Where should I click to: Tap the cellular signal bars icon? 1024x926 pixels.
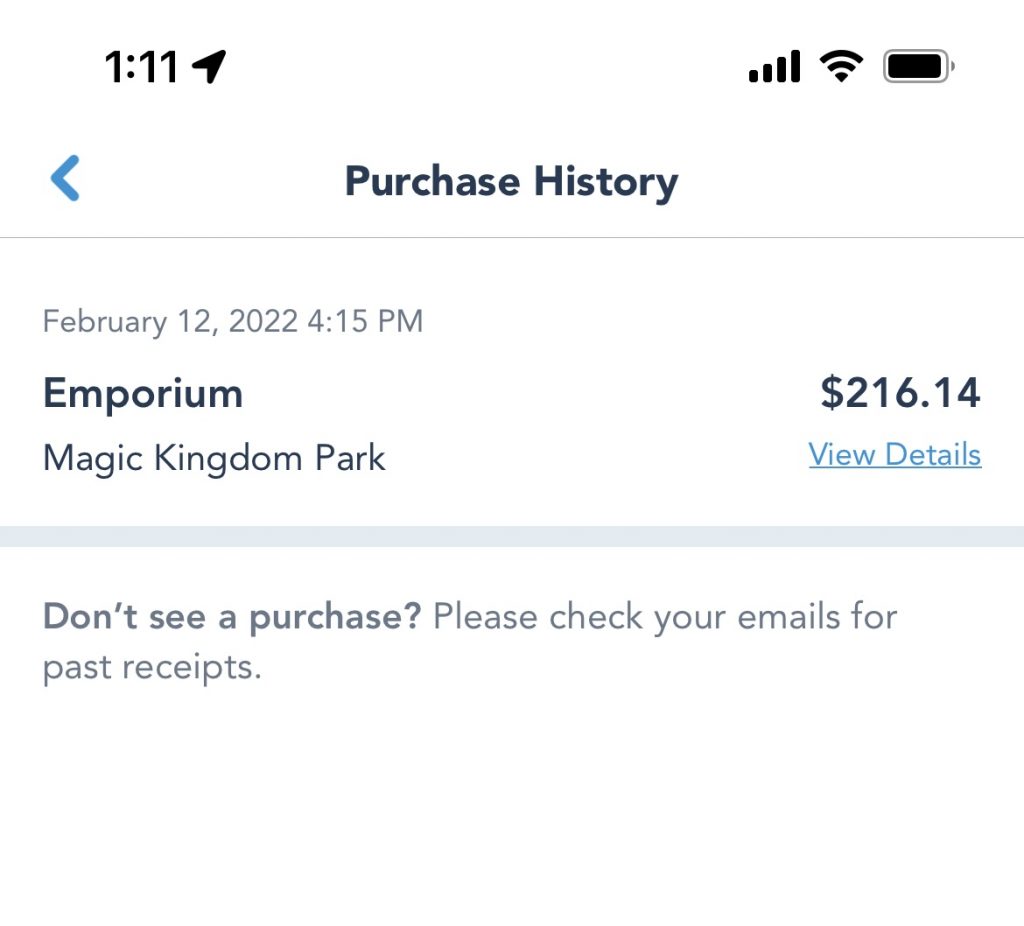coord(775,66)
